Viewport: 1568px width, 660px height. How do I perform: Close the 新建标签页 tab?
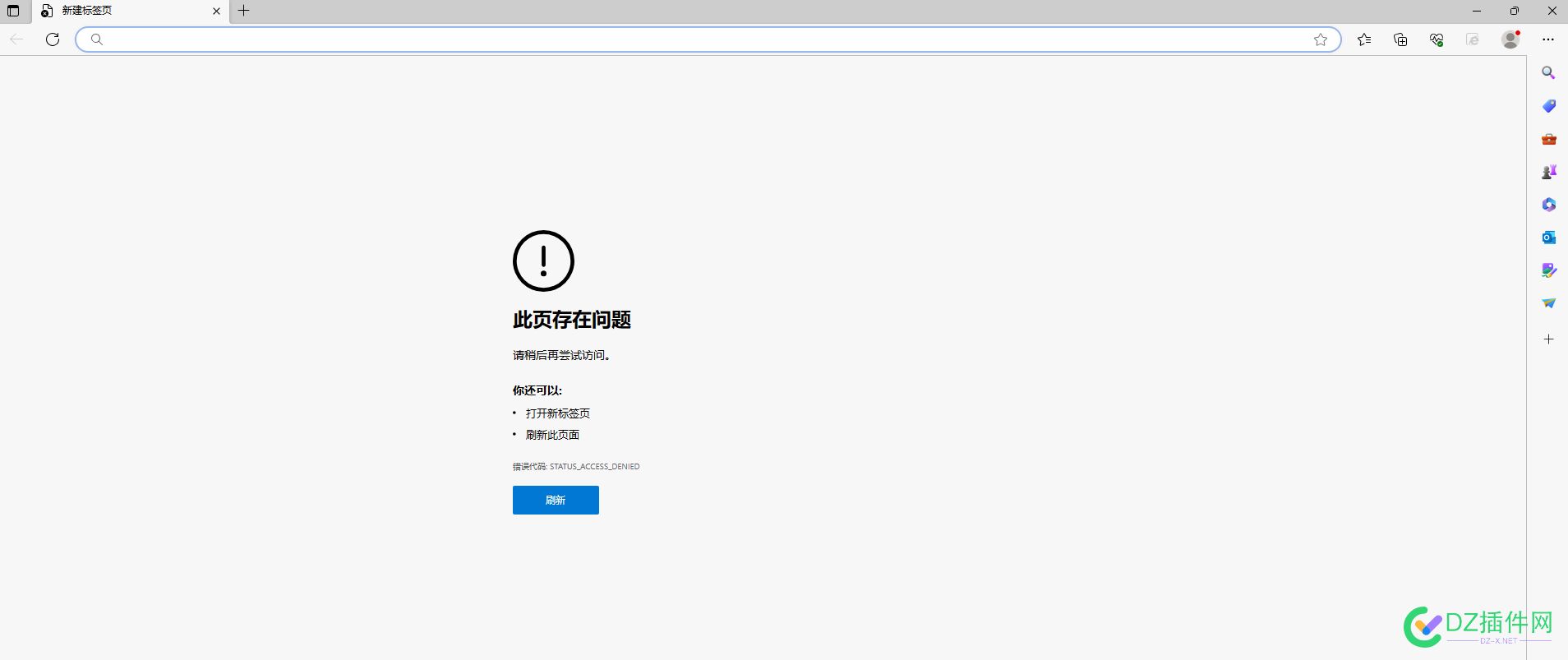click(x=216, y=11)
